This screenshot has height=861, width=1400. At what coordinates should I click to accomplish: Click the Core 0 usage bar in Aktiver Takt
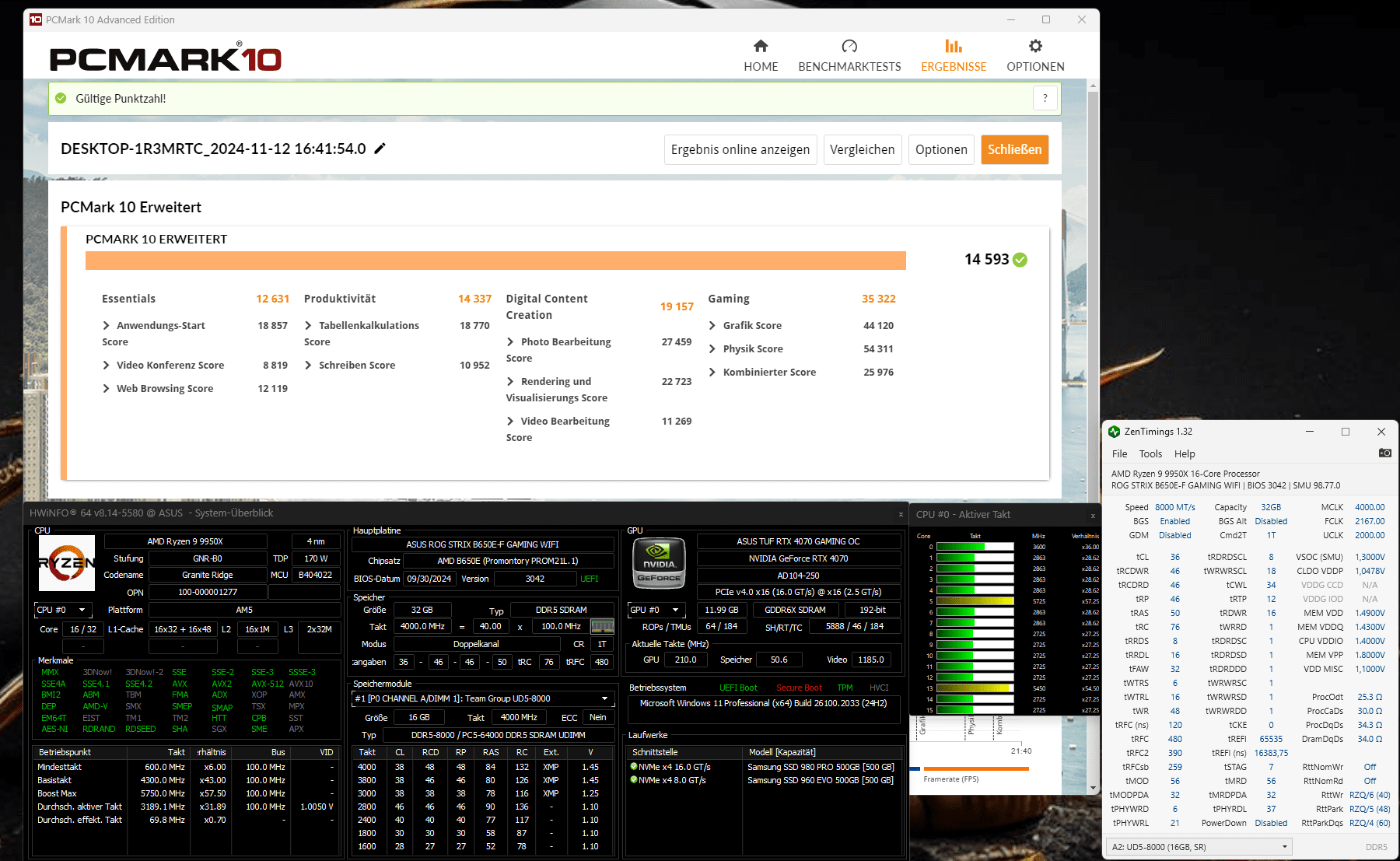tap(975, 547)
